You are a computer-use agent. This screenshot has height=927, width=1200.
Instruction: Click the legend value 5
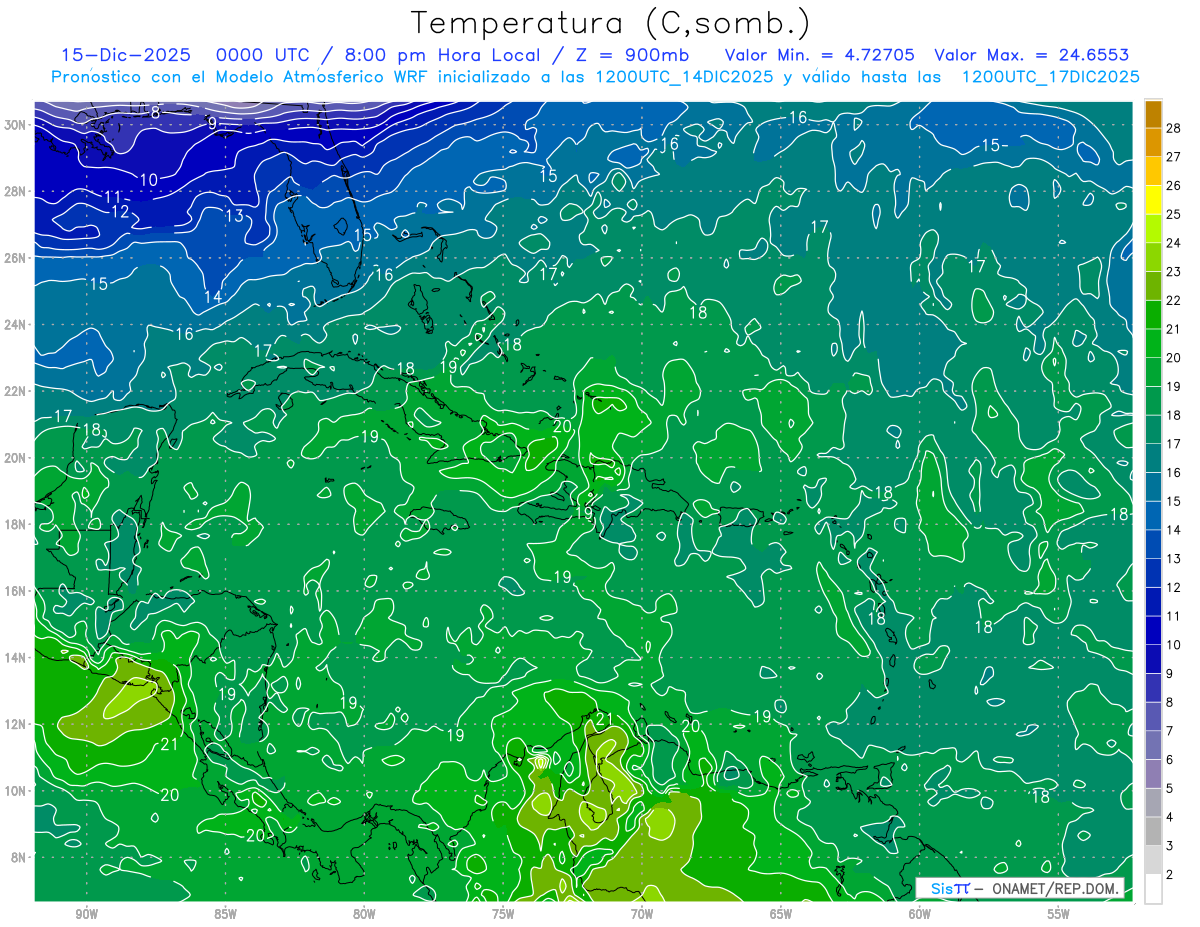tap(1170, 789)
